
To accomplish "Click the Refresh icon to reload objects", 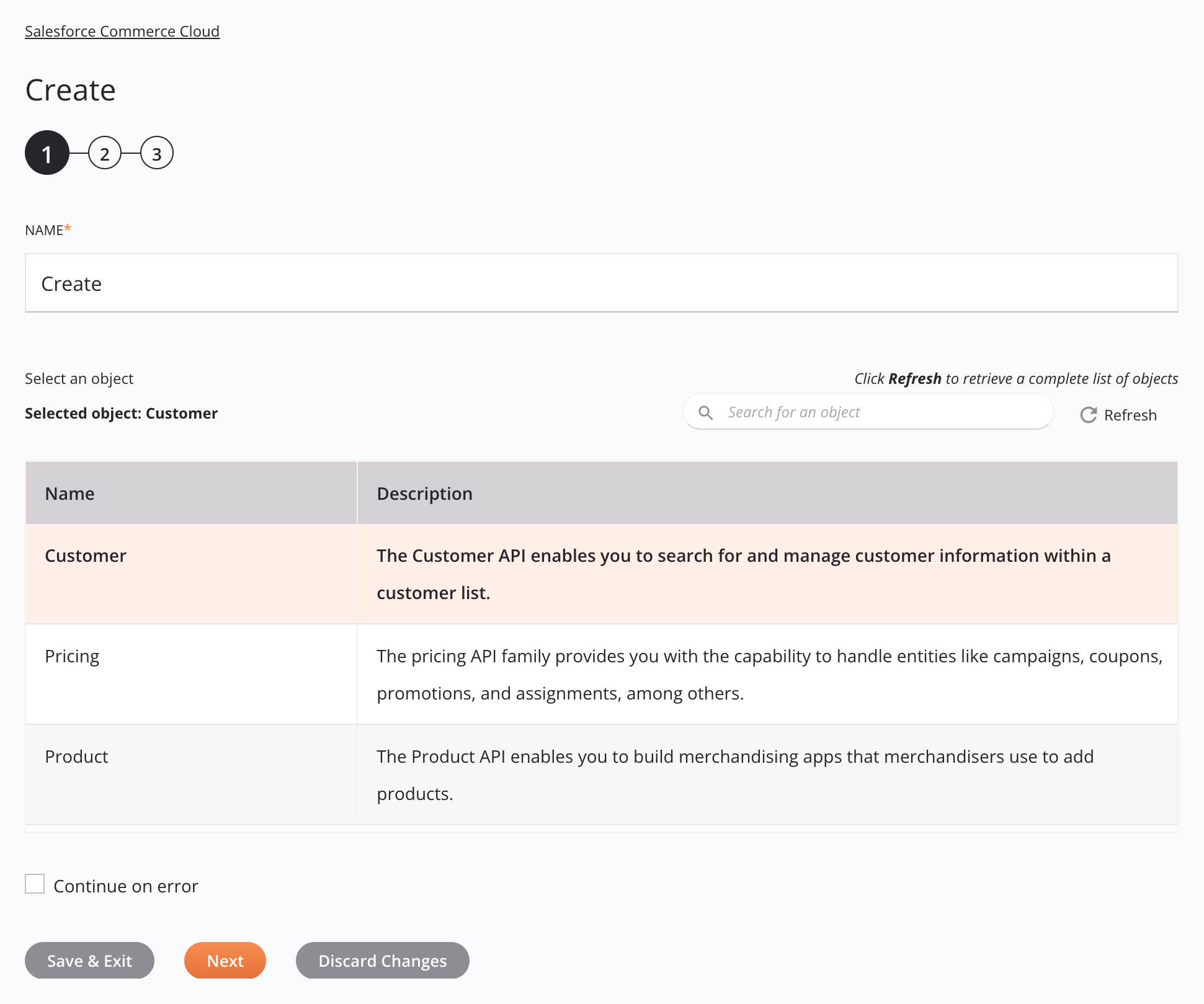I will click(x=1088, y=414).
